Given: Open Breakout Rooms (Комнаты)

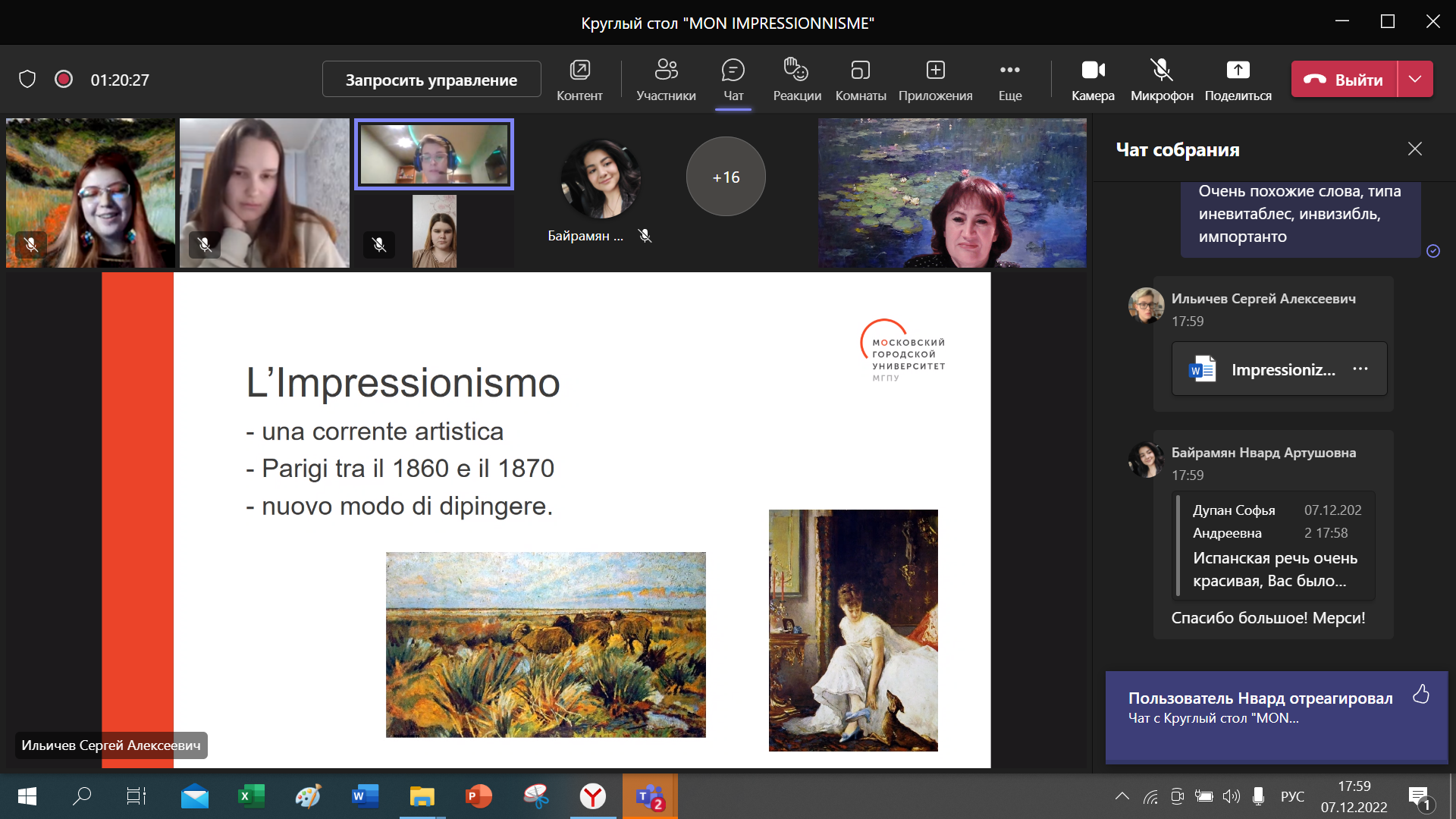Looking at the screenshot, I should 860,79.
